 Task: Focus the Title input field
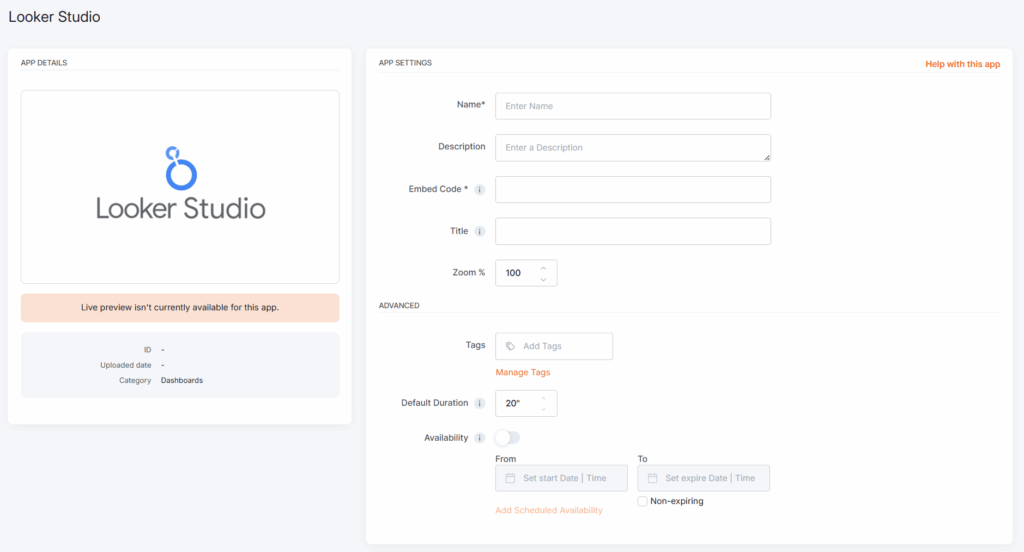633,231
